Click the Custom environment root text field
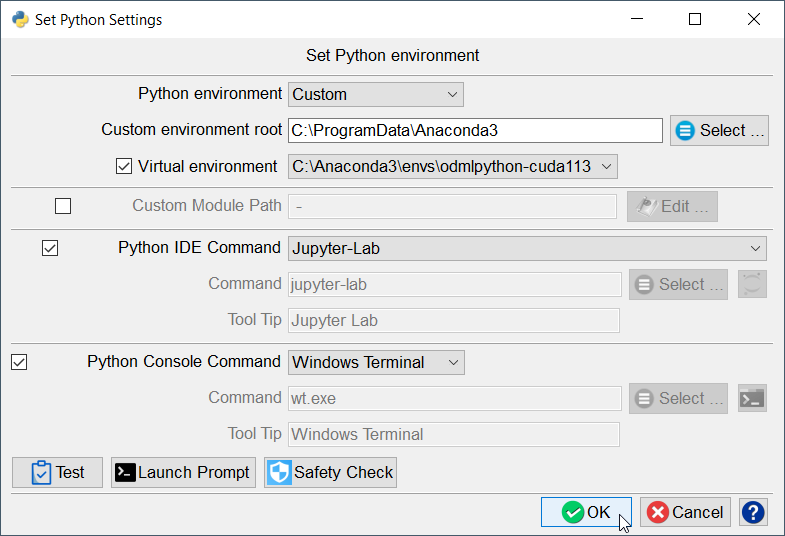 tap(475, 130)
